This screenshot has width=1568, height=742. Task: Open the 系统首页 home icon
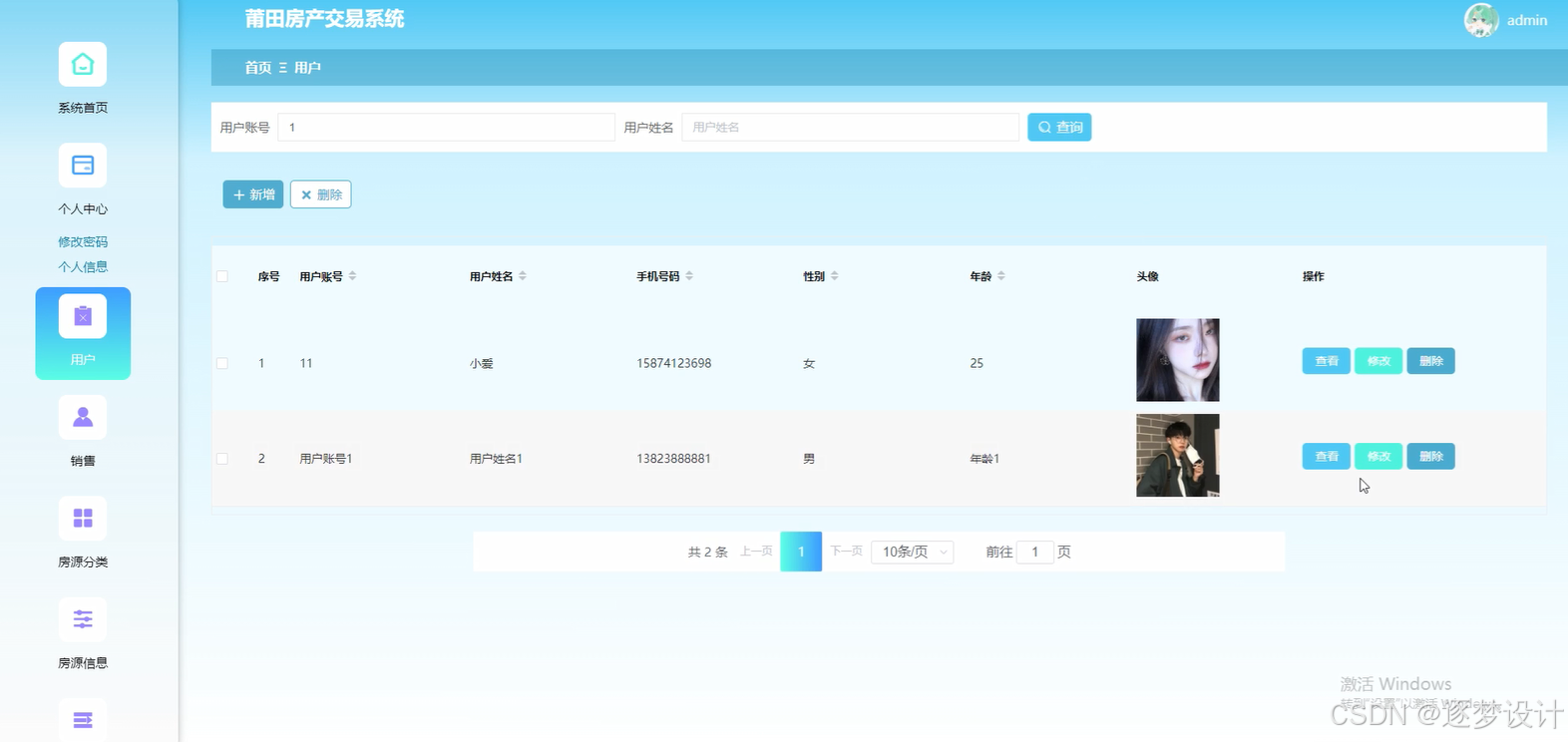pos(83,65)
